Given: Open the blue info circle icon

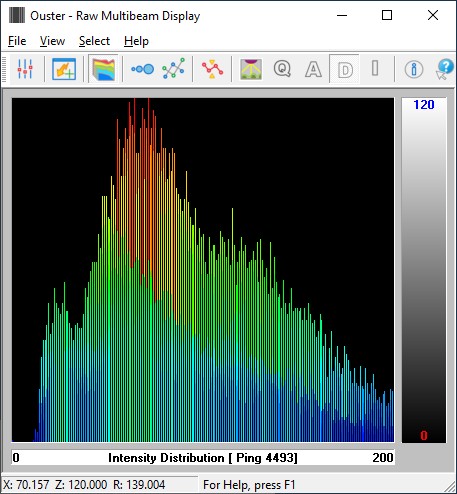Looking at the screenshot, I should point(414,69).
